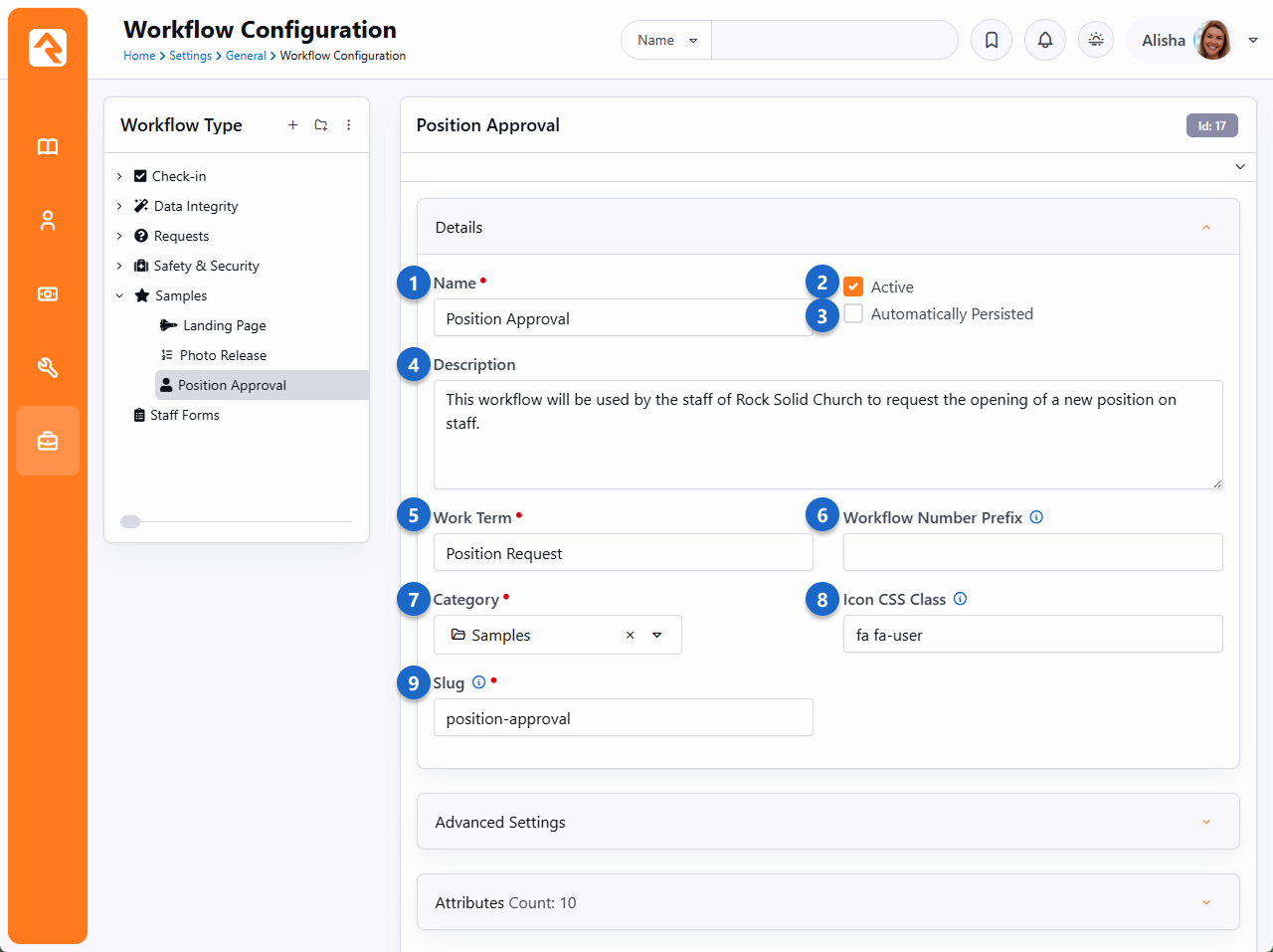Image resolution: width=1273 pixels, height=952 pixels.
Task: Click the bookmark icon in header
Action: (x=992, y=40)
